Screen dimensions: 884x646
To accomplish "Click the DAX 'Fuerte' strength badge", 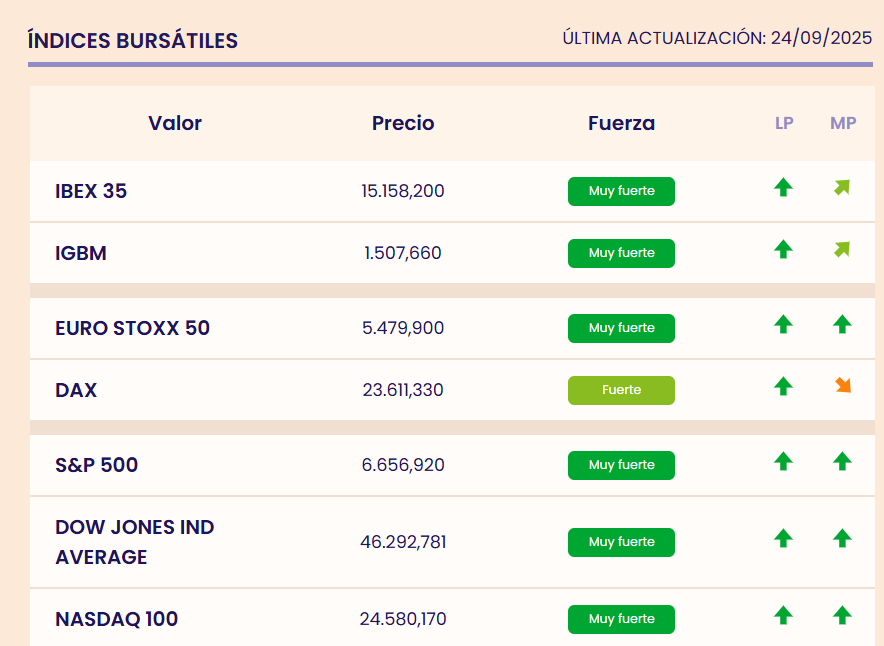I will tap(621, 390).
